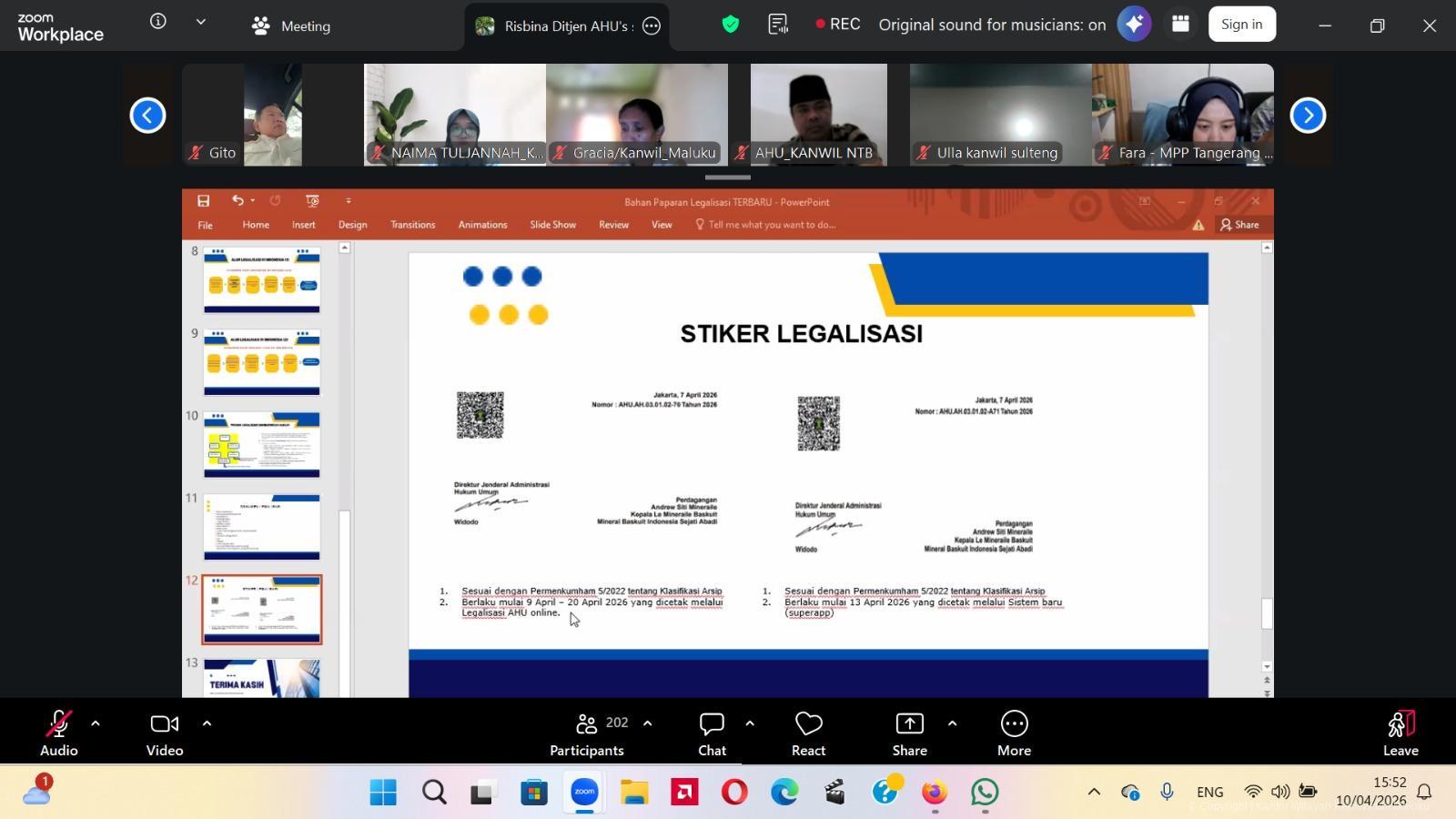Open the meeting notes/transcript icon
Screen dimensions: 1456x819
point(778,25)
